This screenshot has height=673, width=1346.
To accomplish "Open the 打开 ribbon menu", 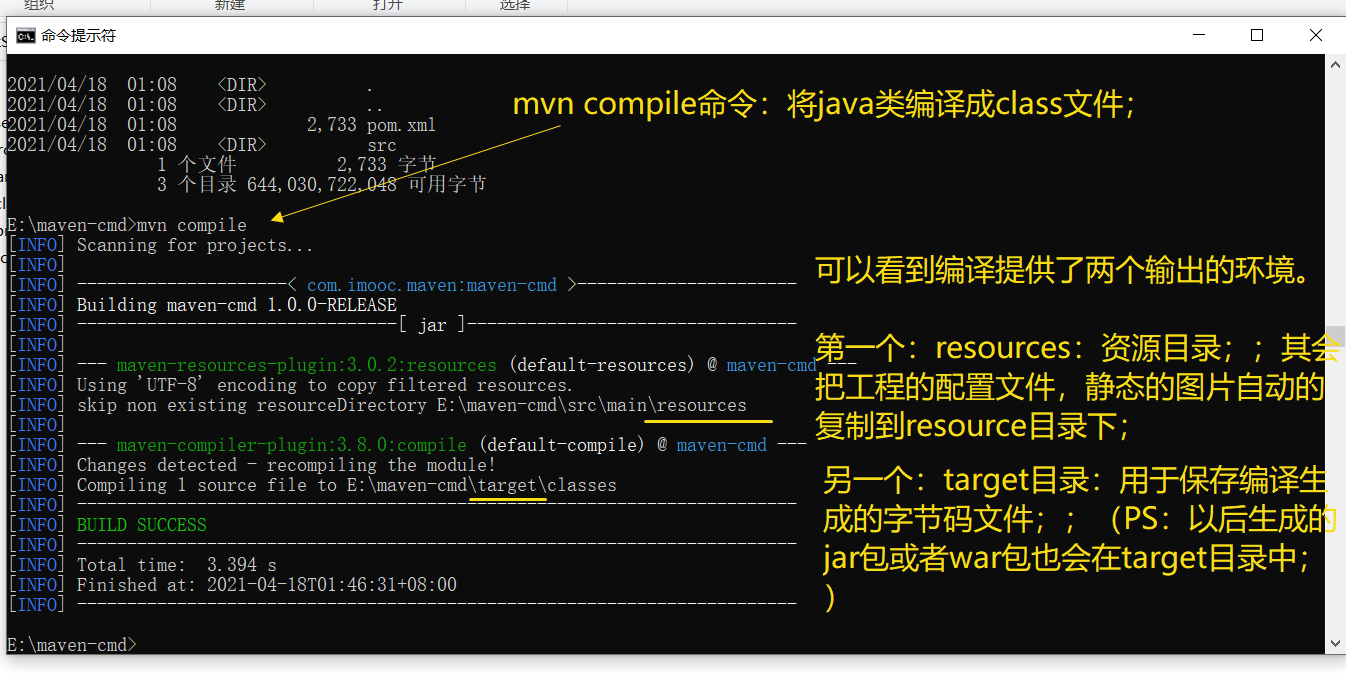I will 388,5.
